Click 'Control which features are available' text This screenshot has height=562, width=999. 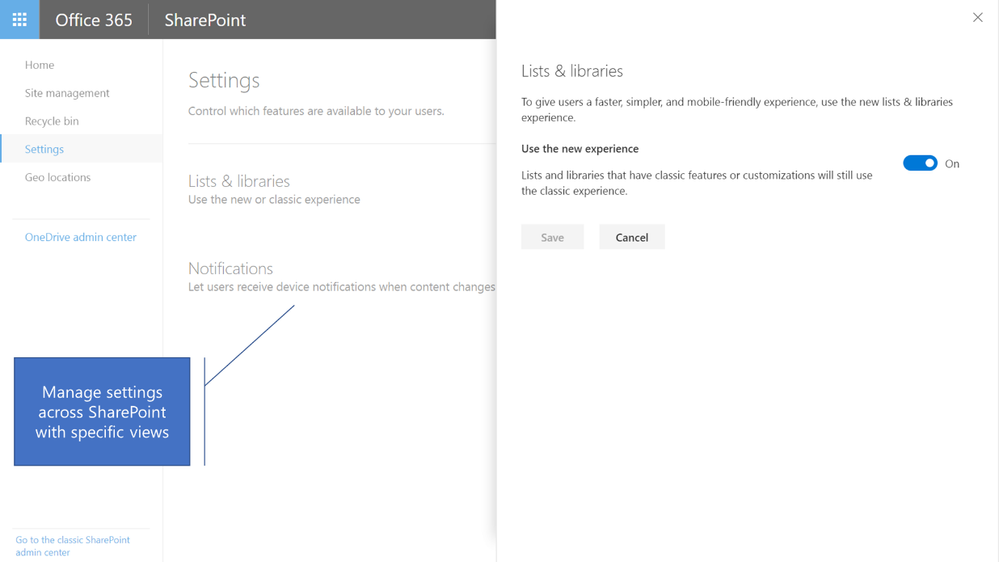[316, 111]
